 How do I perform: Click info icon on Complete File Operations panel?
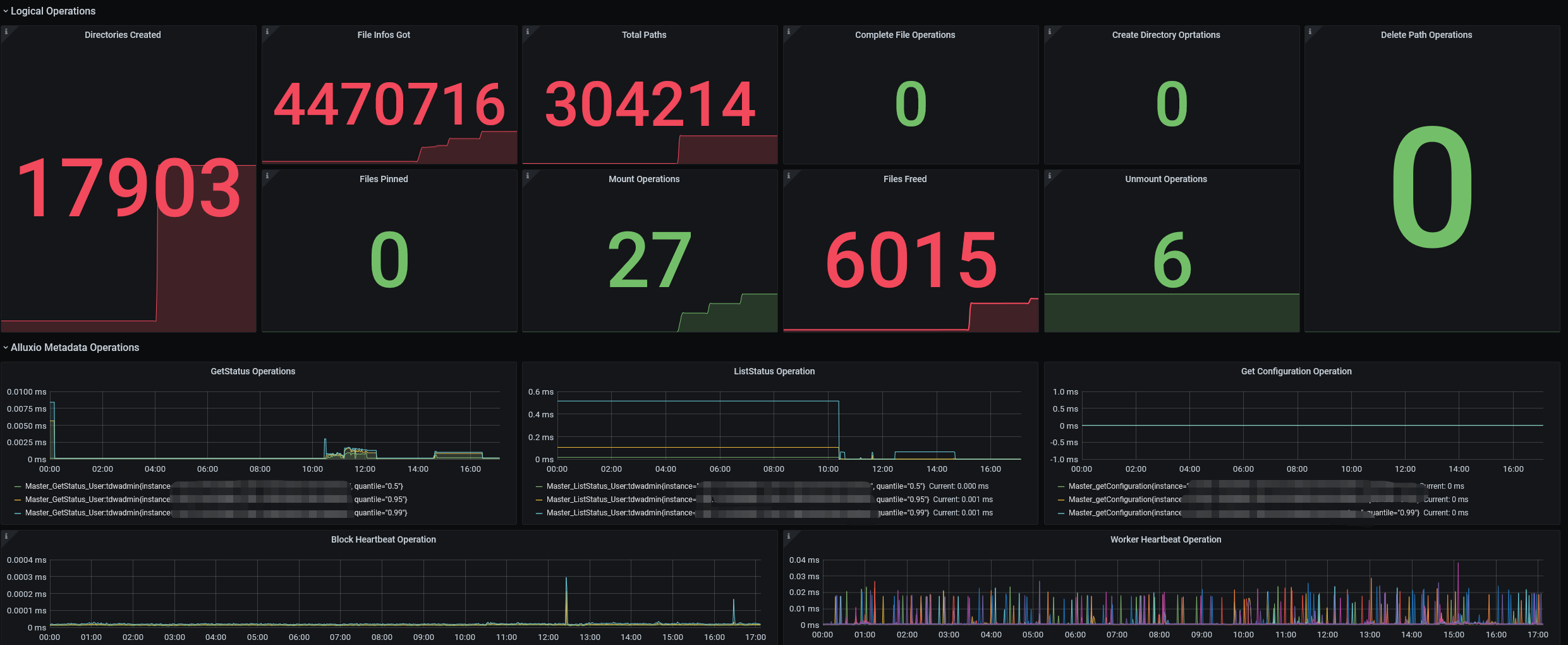[788, 31]
